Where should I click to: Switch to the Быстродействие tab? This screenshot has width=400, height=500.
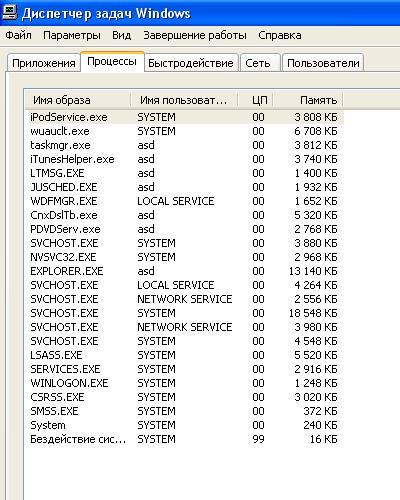coord(191,63)
